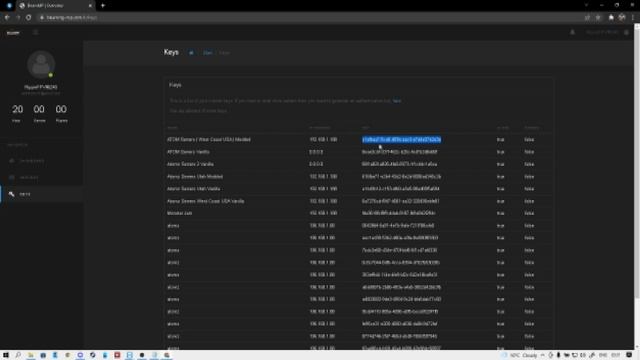Open Windows taskbar search magnifier

pyautogui.click(x=18, y=355)
